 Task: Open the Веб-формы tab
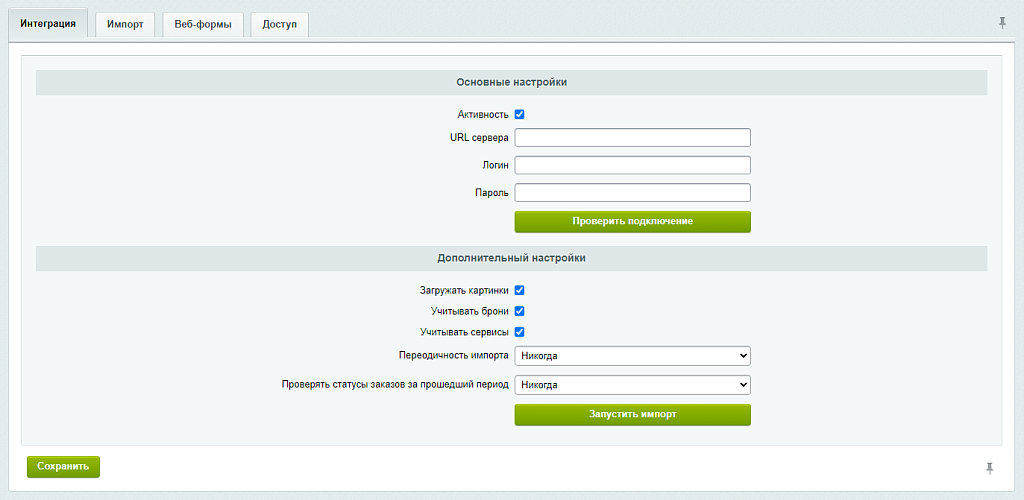[x=203, y=24]
